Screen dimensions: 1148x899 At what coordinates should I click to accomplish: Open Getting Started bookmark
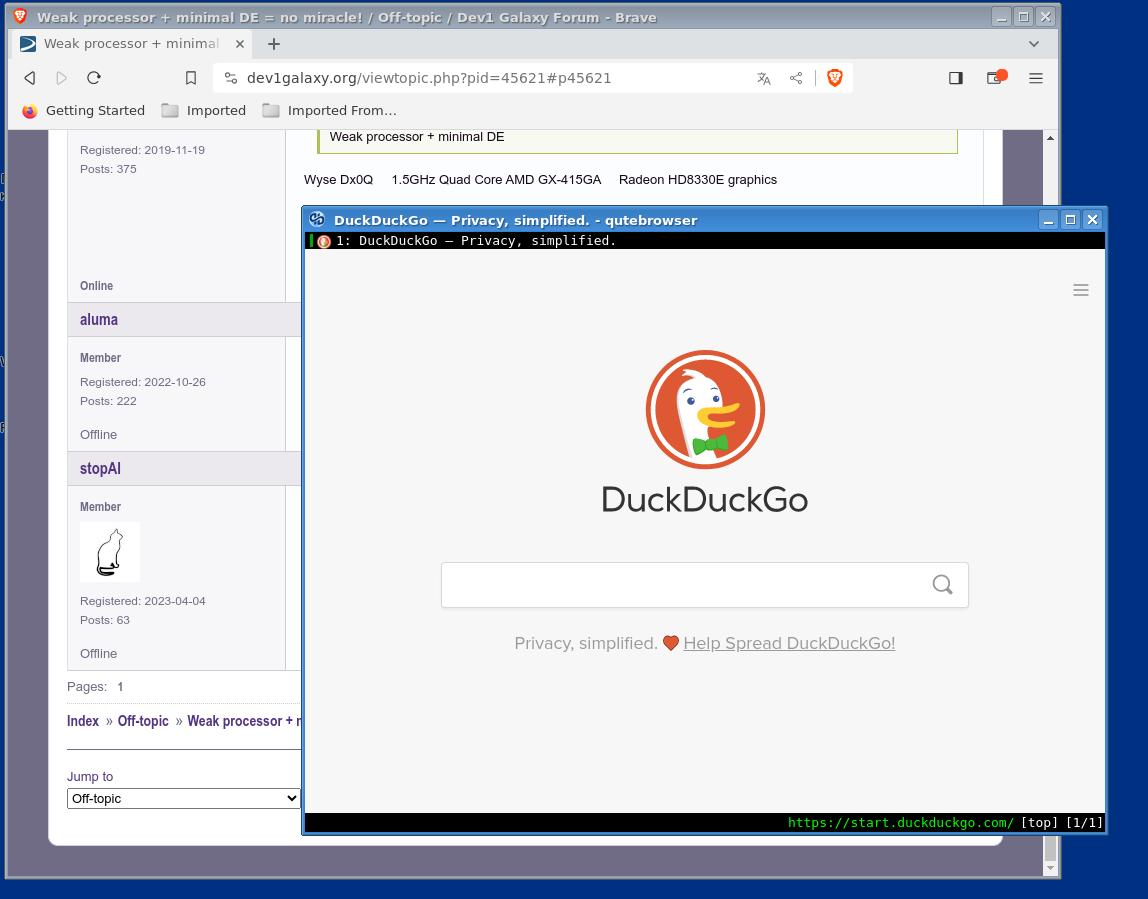pyautogui.click(x=83, y=111)
